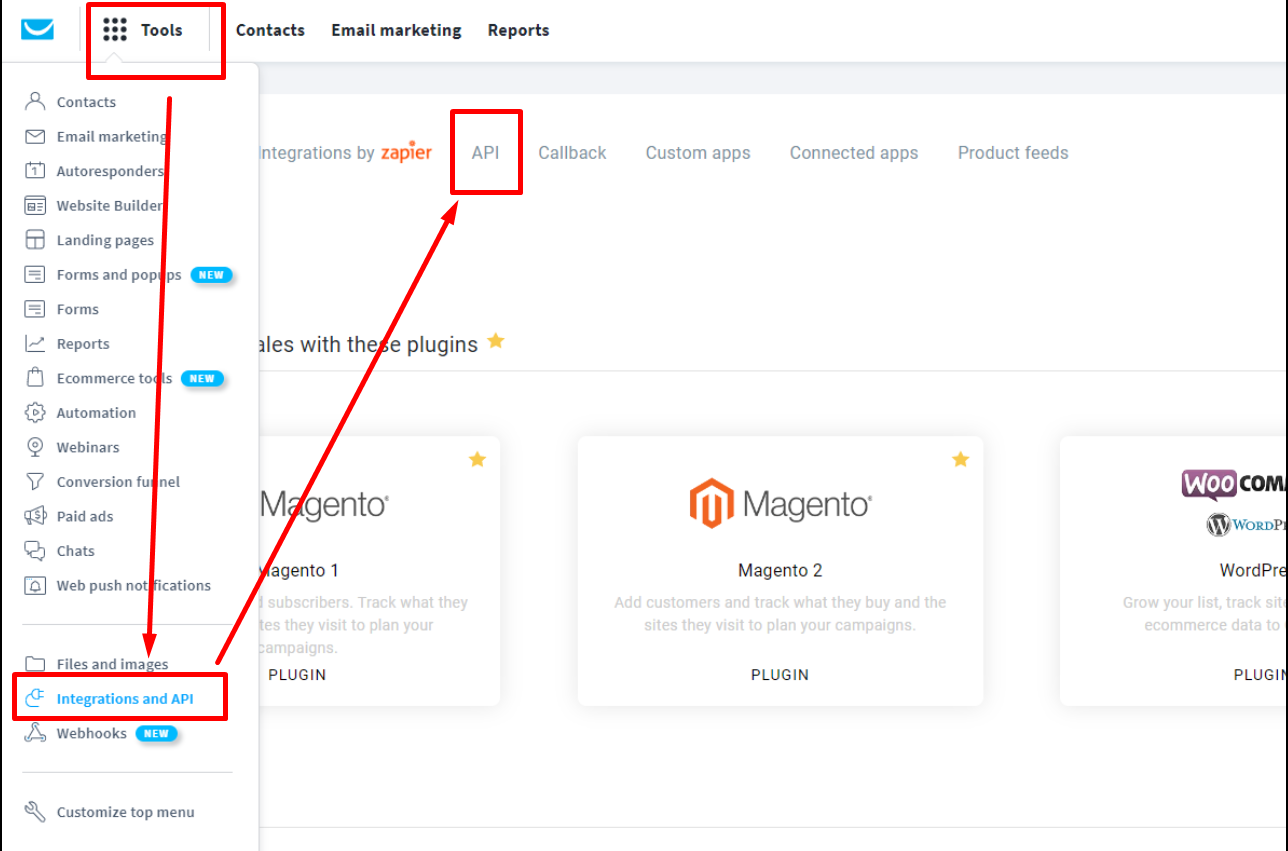
Task: Click the Website Builder icon in sidebar
Action: click(x=35, y=206)
